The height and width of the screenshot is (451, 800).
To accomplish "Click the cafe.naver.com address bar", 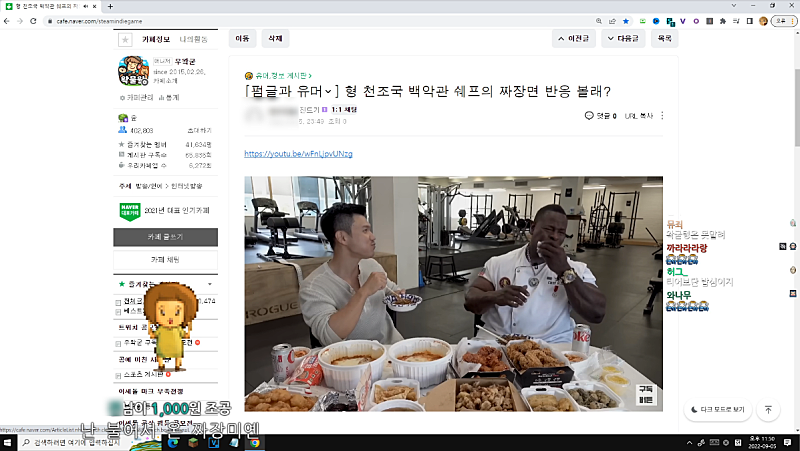I will 321,21.
